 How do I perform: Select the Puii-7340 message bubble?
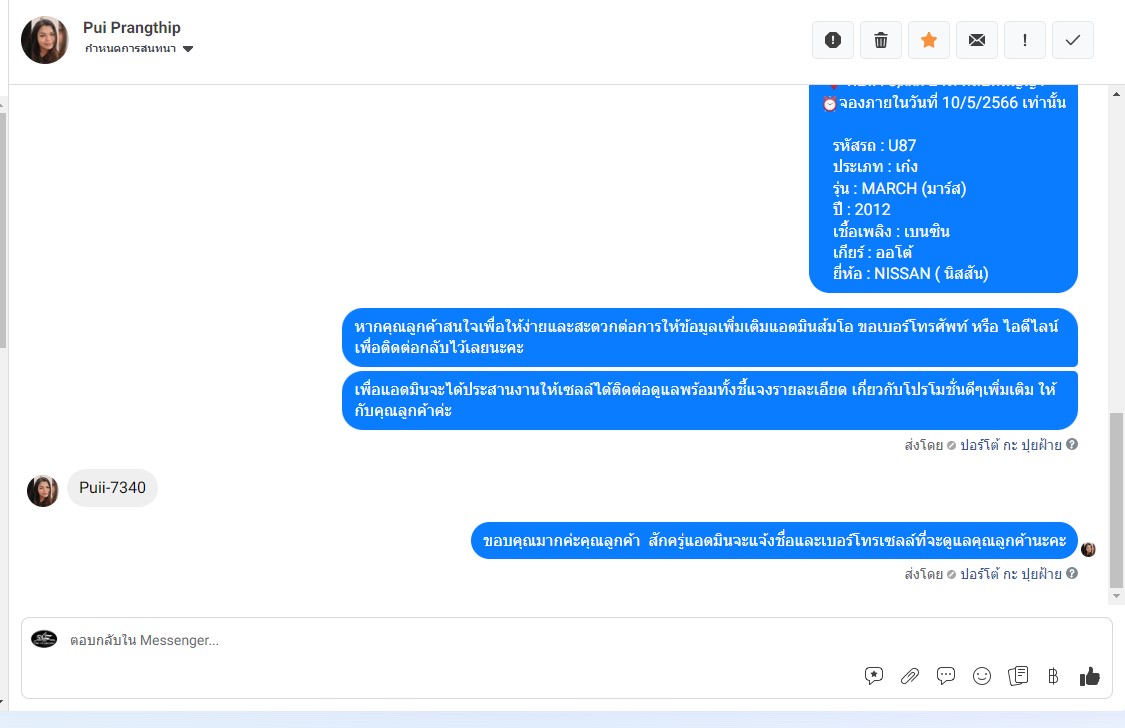[x=113, y=488]
